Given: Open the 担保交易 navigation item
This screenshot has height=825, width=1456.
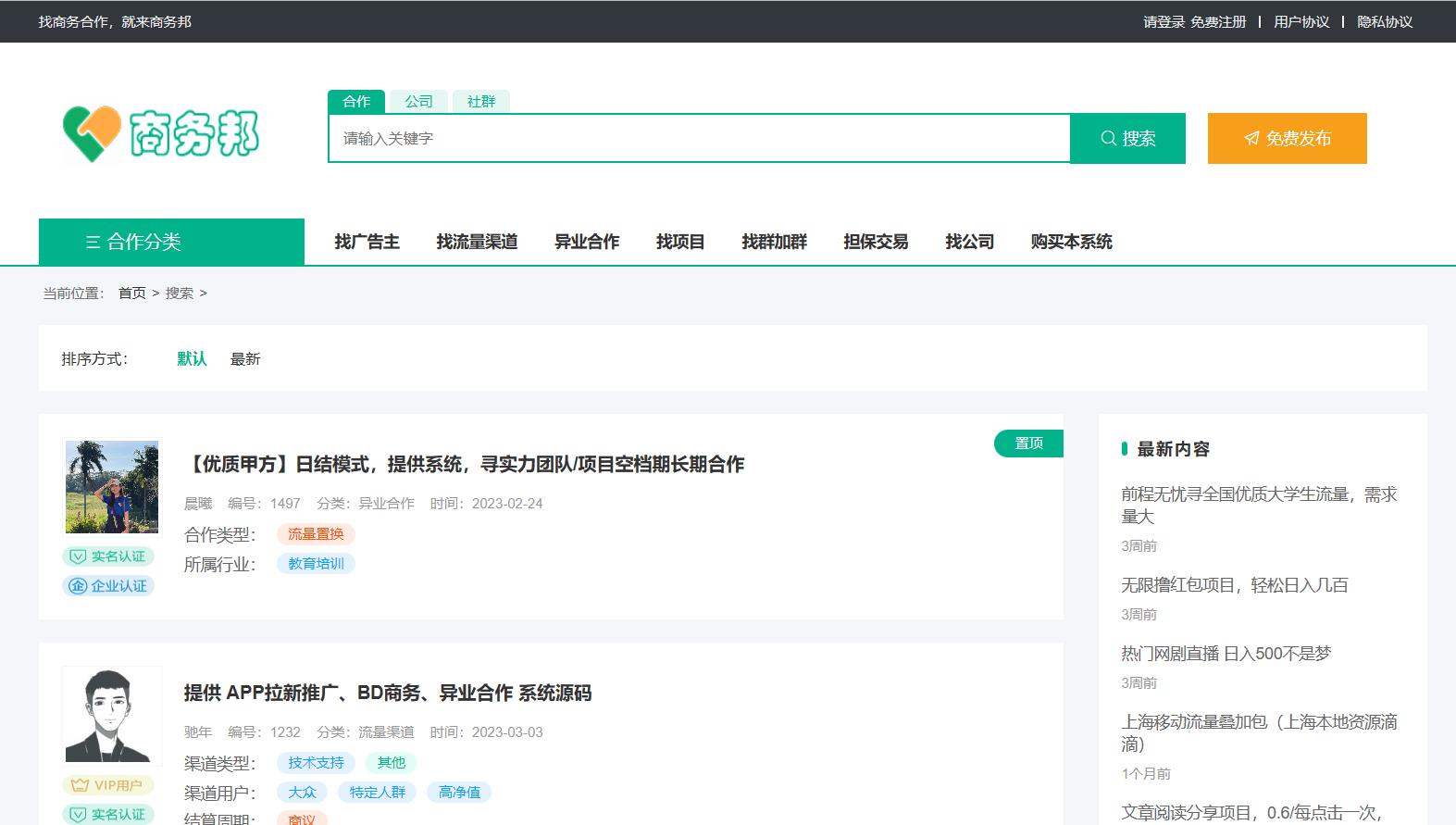Looking at the screenshot, I should [876, 243].
